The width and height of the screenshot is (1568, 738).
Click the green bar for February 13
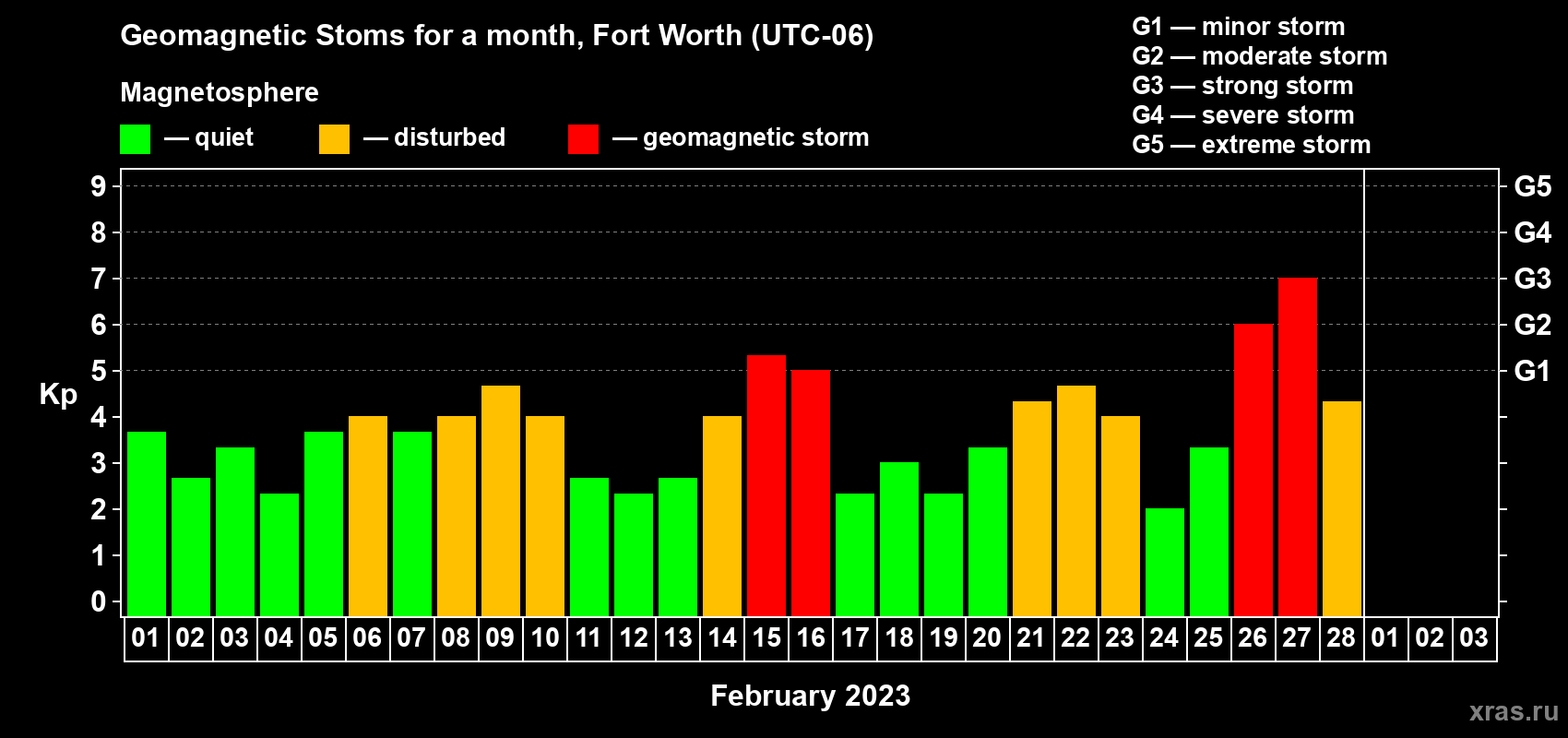(678, 547)
